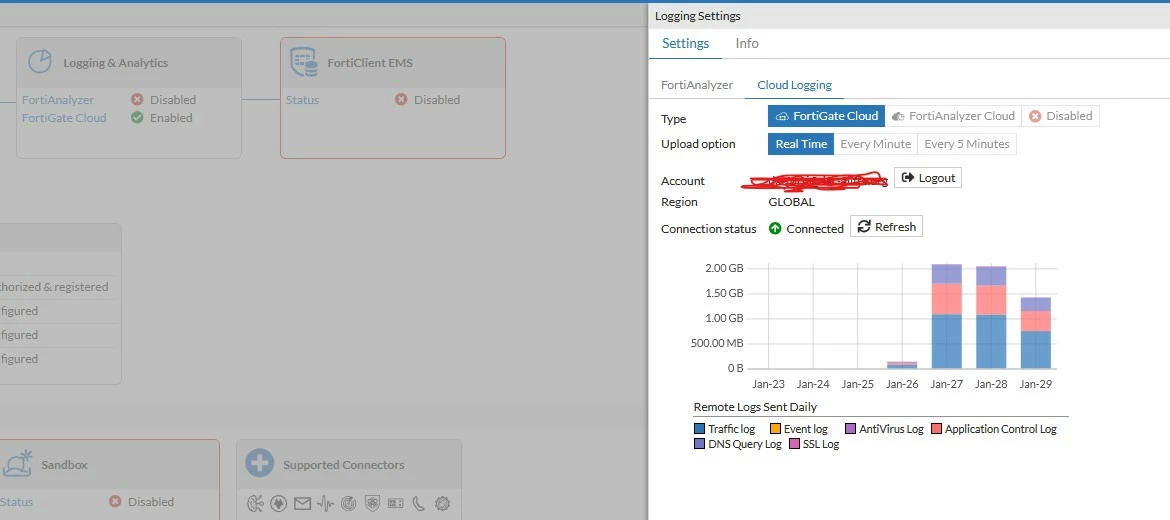1170x520 pixels.
Task: Click the Sandbox disabled status icon
Action: 115,501
